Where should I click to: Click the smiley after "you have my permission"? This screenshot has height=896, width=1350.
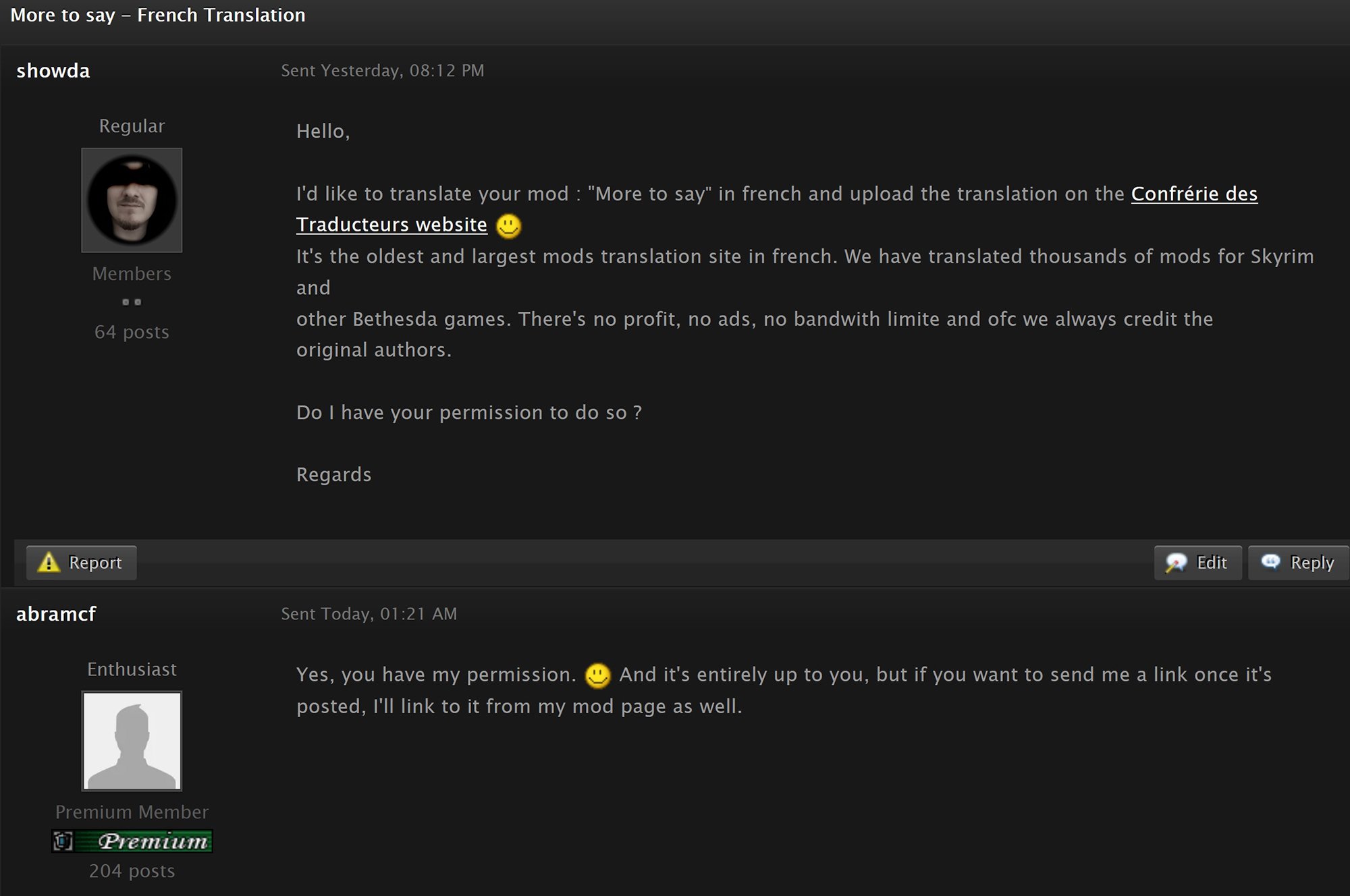(x=597, y=675)
